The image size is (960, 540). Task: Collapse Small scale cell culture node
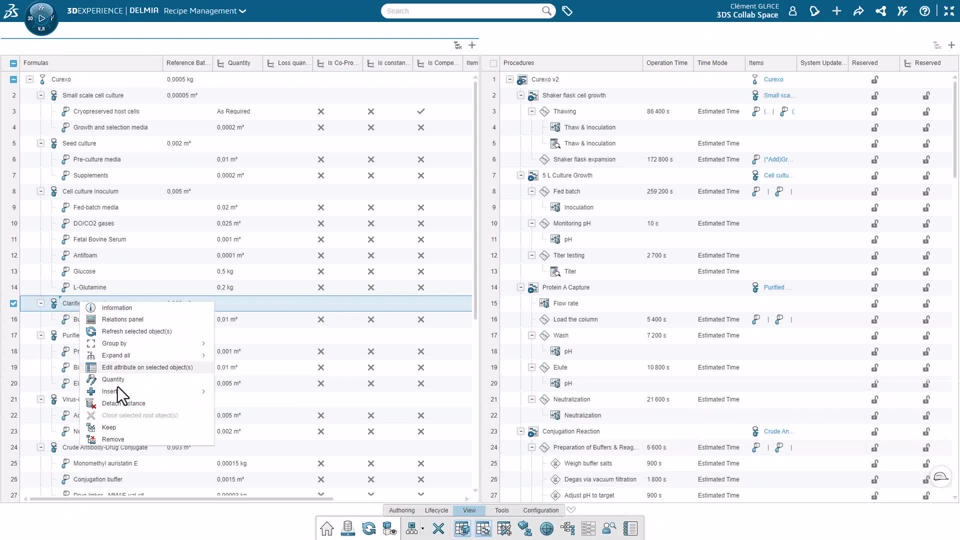pyautogui.click(x=40, y=95)
